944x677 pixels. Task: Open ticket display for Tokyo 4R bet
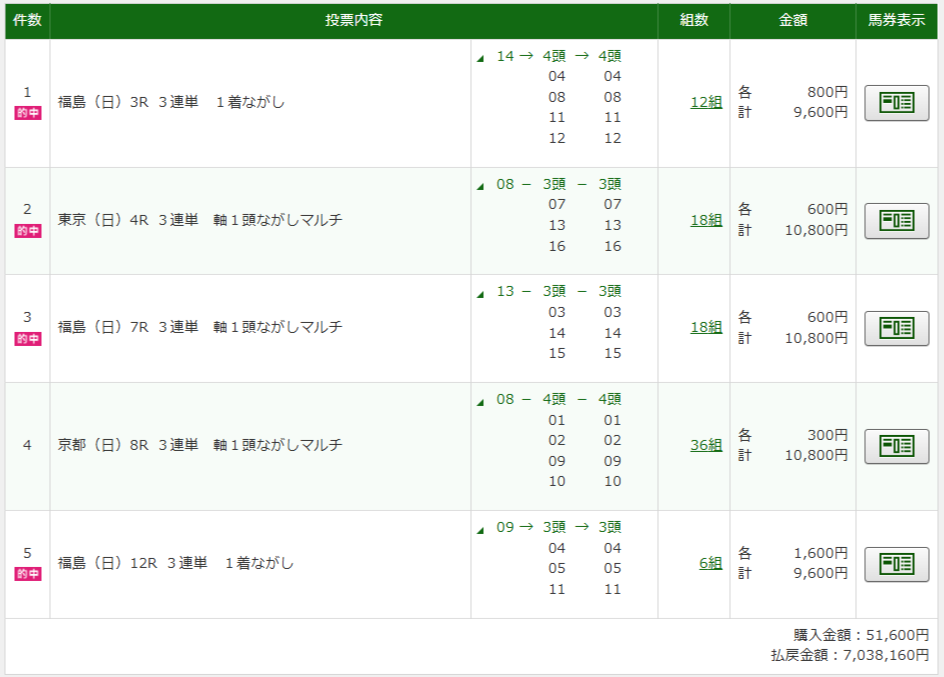tap(896, 220)
